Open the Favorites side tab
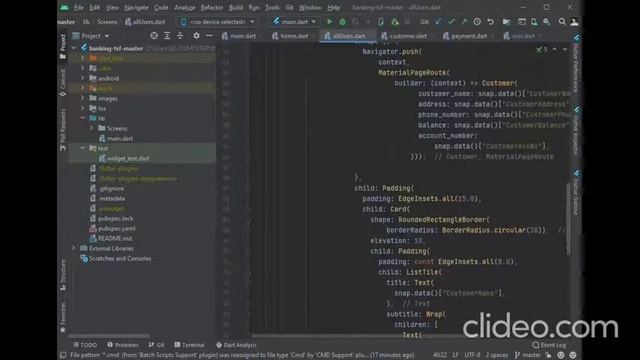Image resolution: width=640 pixels, height=360 pixels. [63, 318]
